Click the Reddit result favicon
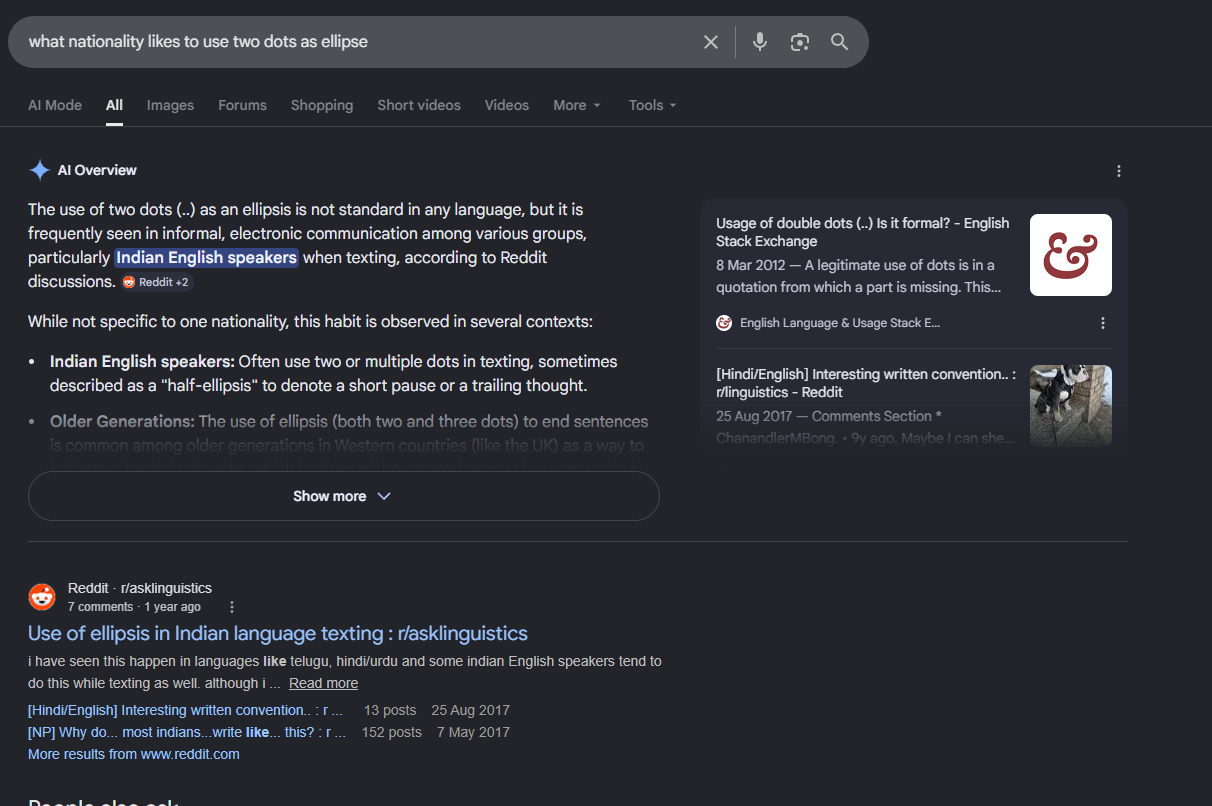This screenshot has height=806, width=1212. click(x=42, y=597)
